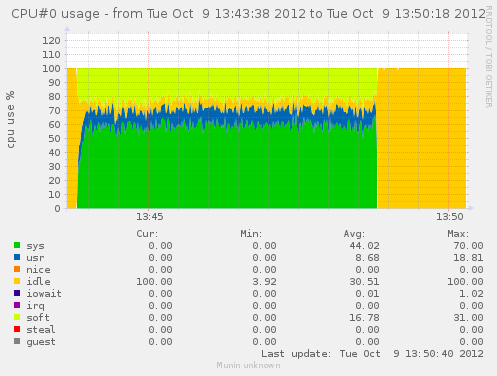Click the blue usr legend swatch
The height and width of the screenshot is (376, 497).
pos(17,257)
